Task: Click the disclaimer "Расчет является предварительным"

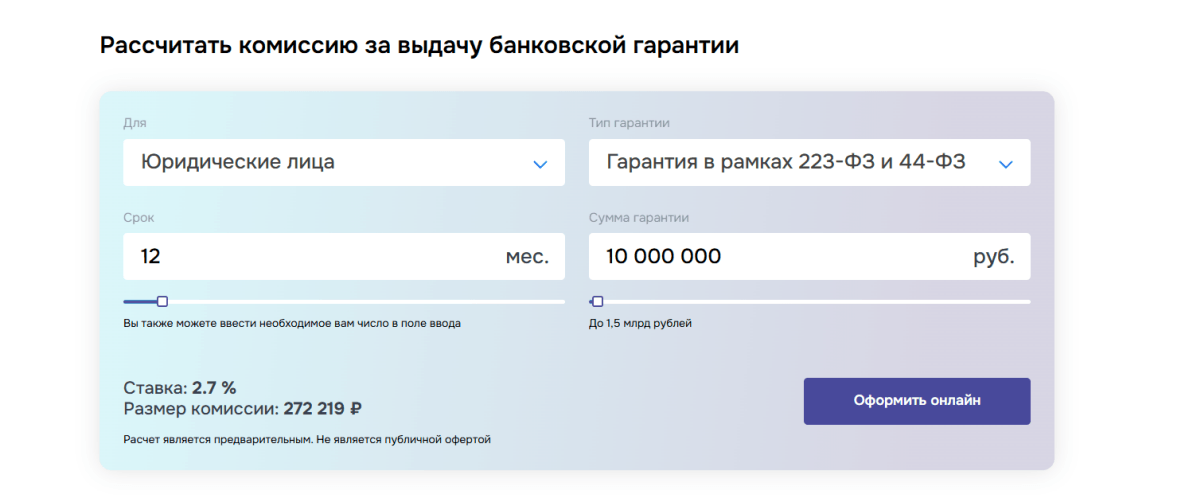Action: [307, 438]
